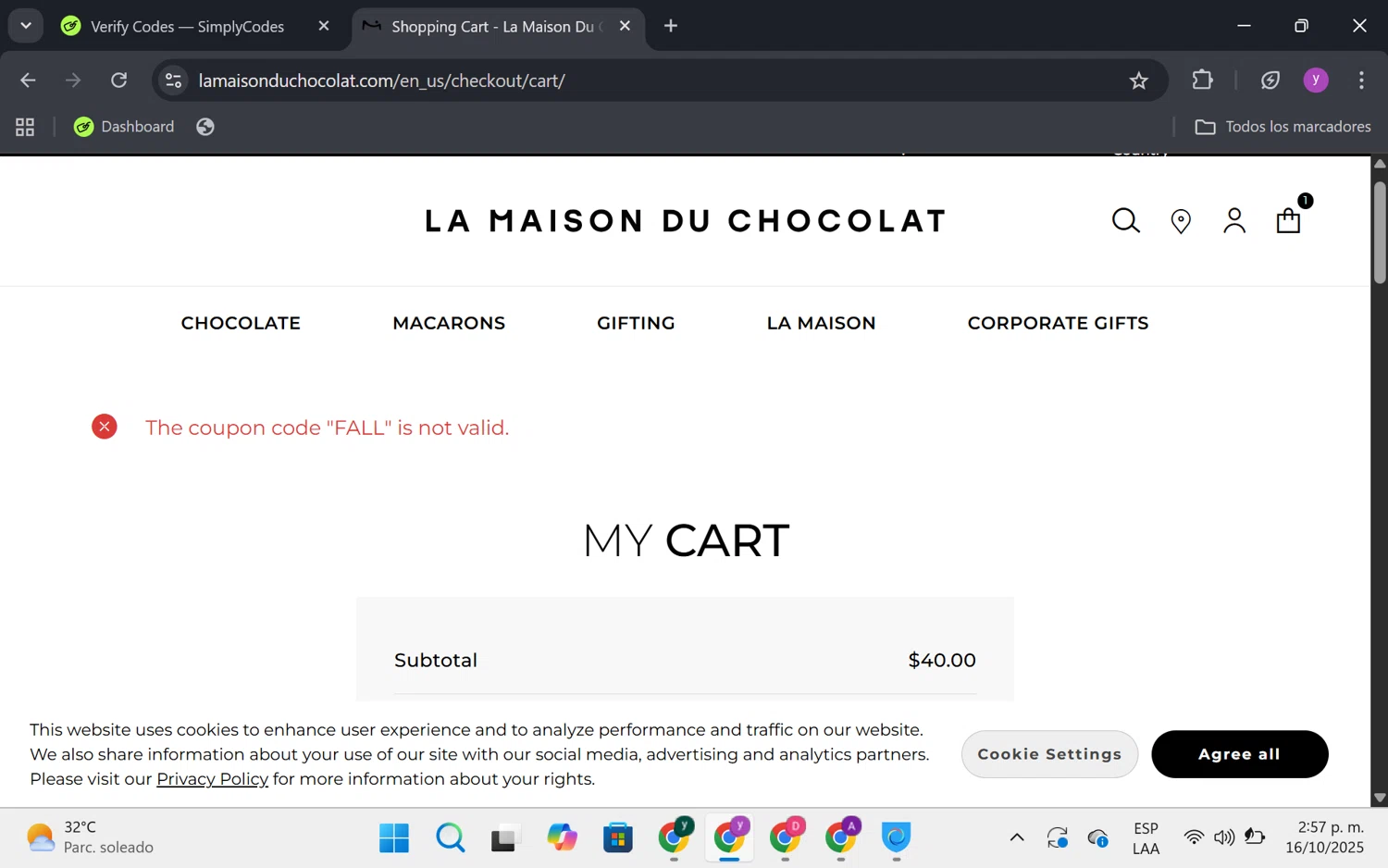The height and width of the screenshot is (868, 1388).
Task: Bookmark this page with the star
Action: coord(1139,81)
